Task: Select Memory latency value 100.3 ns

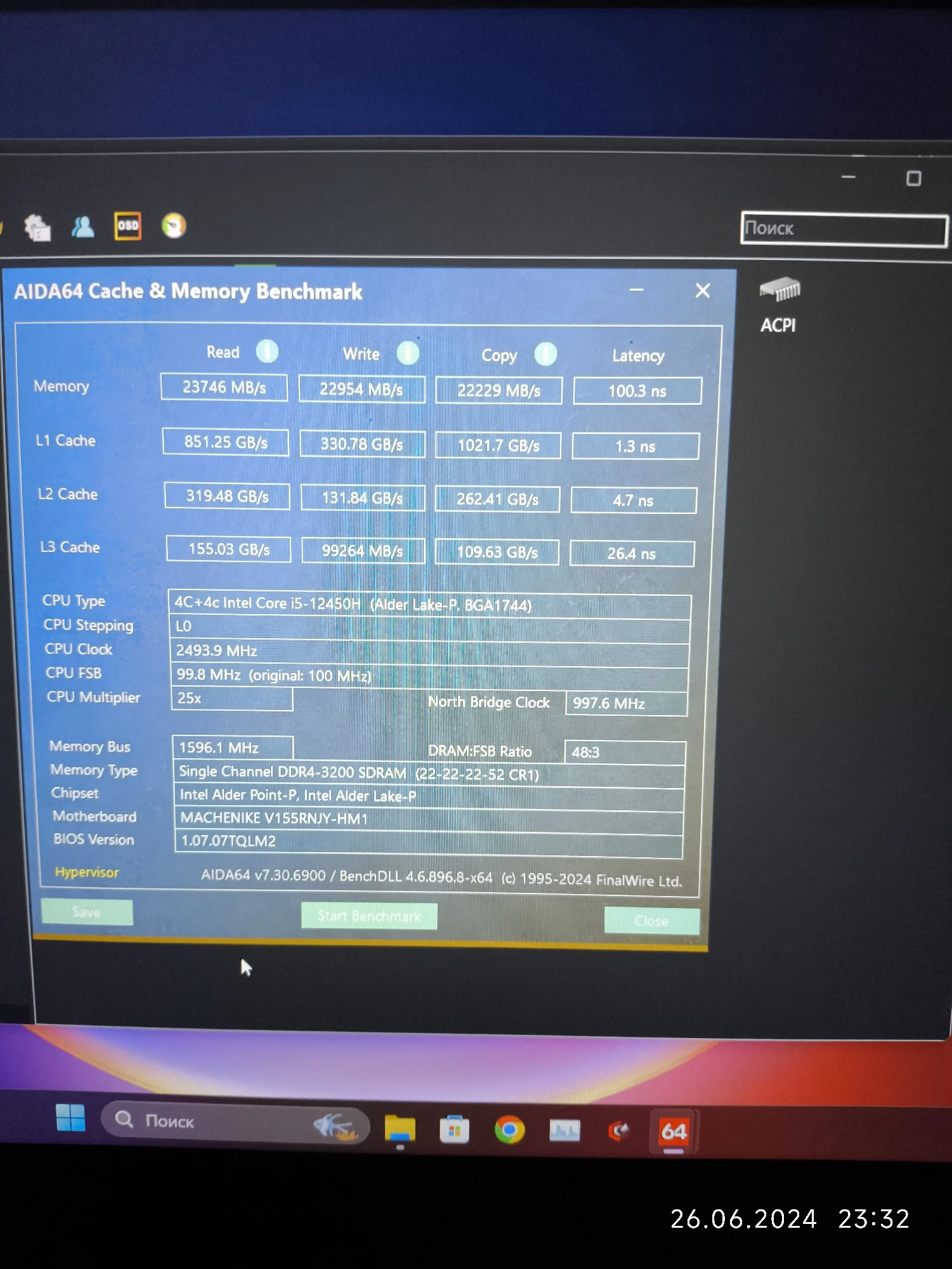Action: click(637, 391)
